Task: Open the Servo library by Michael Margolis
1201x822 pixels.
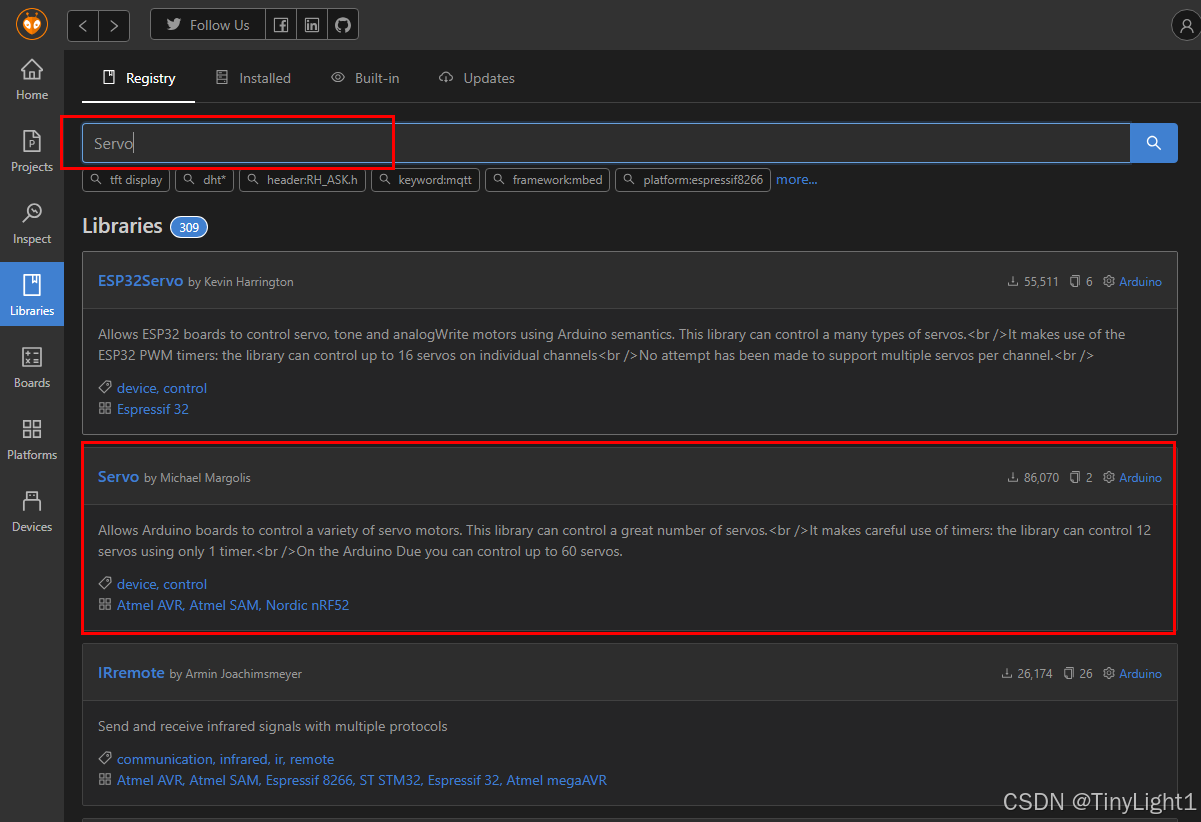Action: (x=118, y=477)
